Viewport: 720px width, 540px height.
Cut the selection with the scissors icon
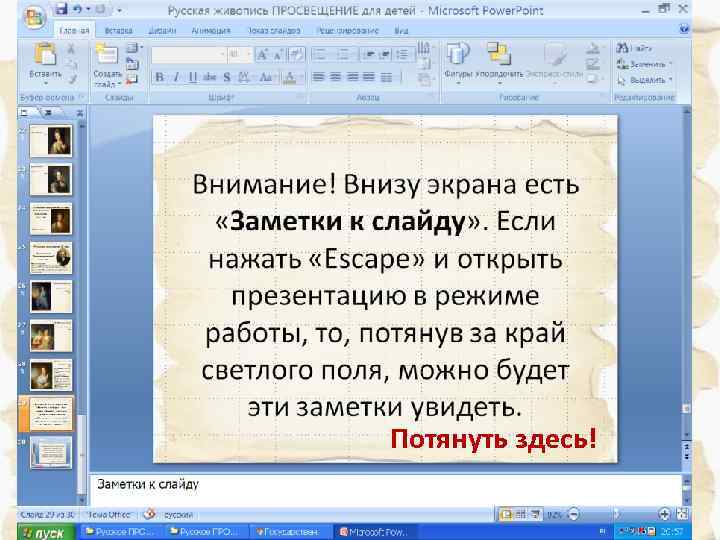coord(71,48)
